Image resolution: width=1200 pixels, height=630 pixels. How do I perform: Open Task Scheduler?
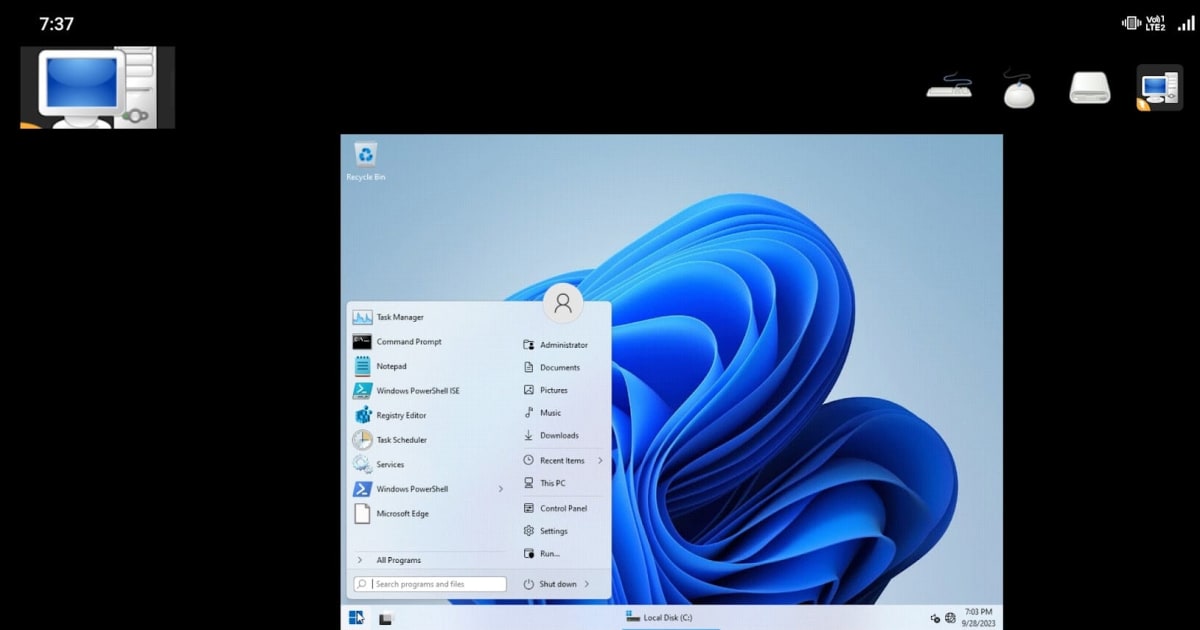pyautogui.click(x=402, y=439)
